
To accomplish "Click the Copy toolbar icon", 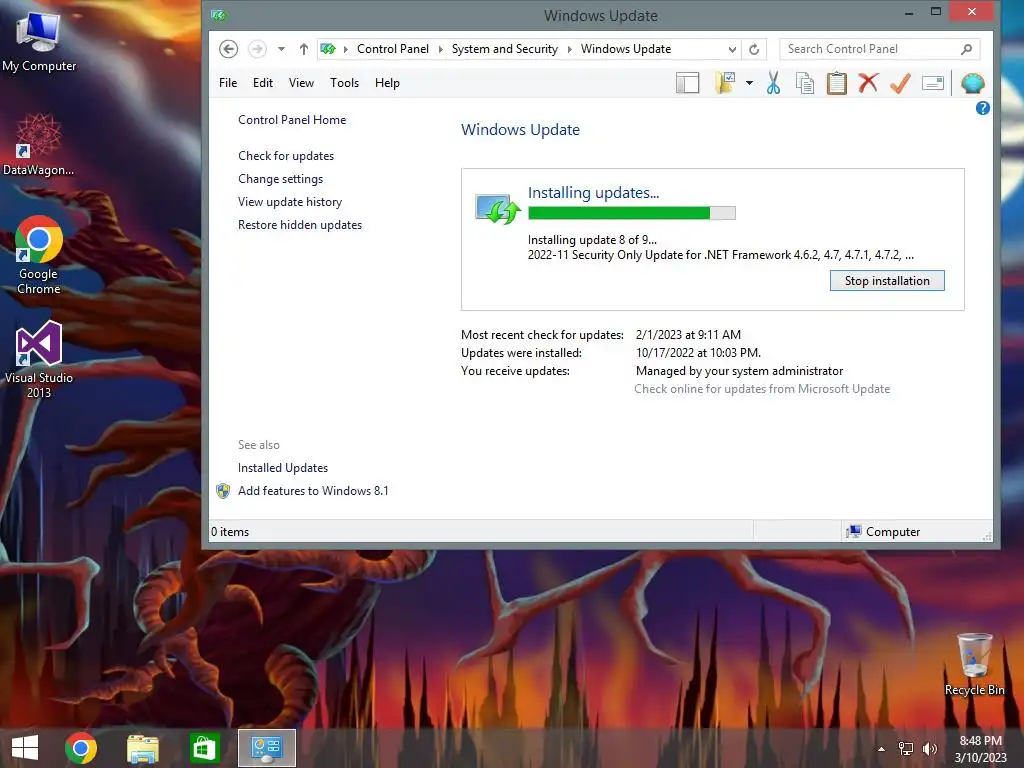I will [x=805, y=83].
